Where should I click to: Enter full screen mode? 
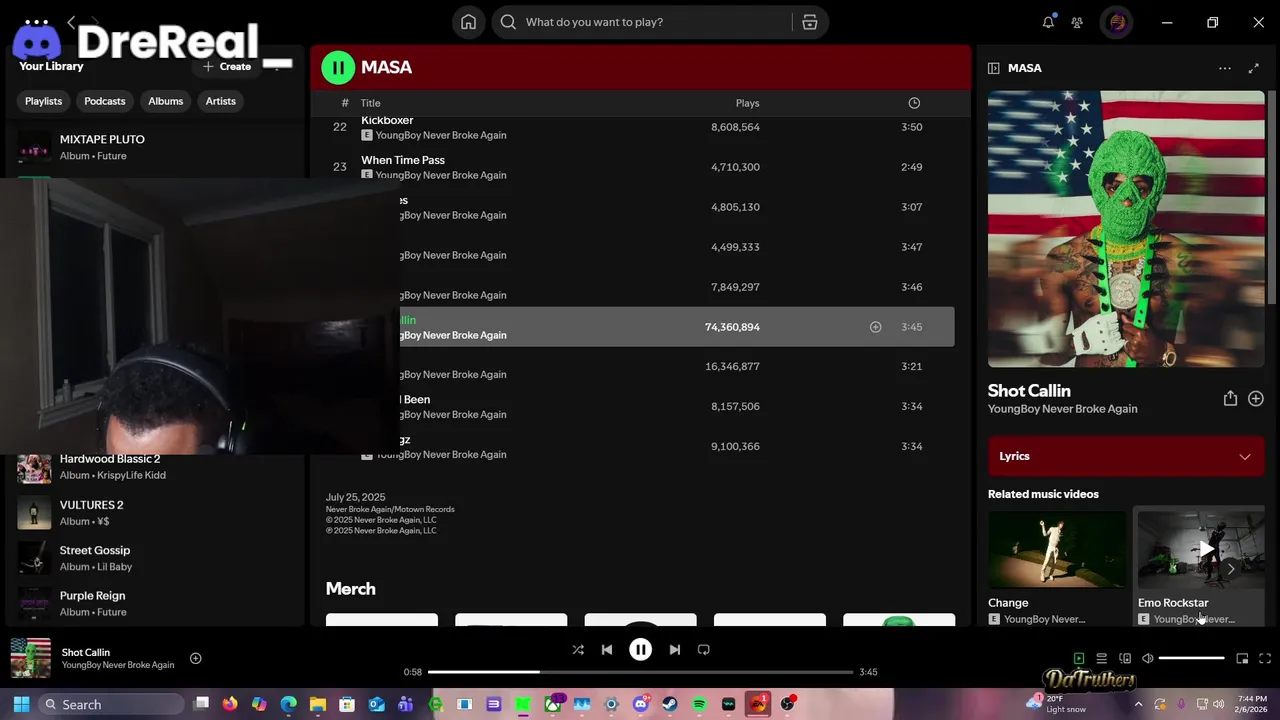[x=1265, y=658]
